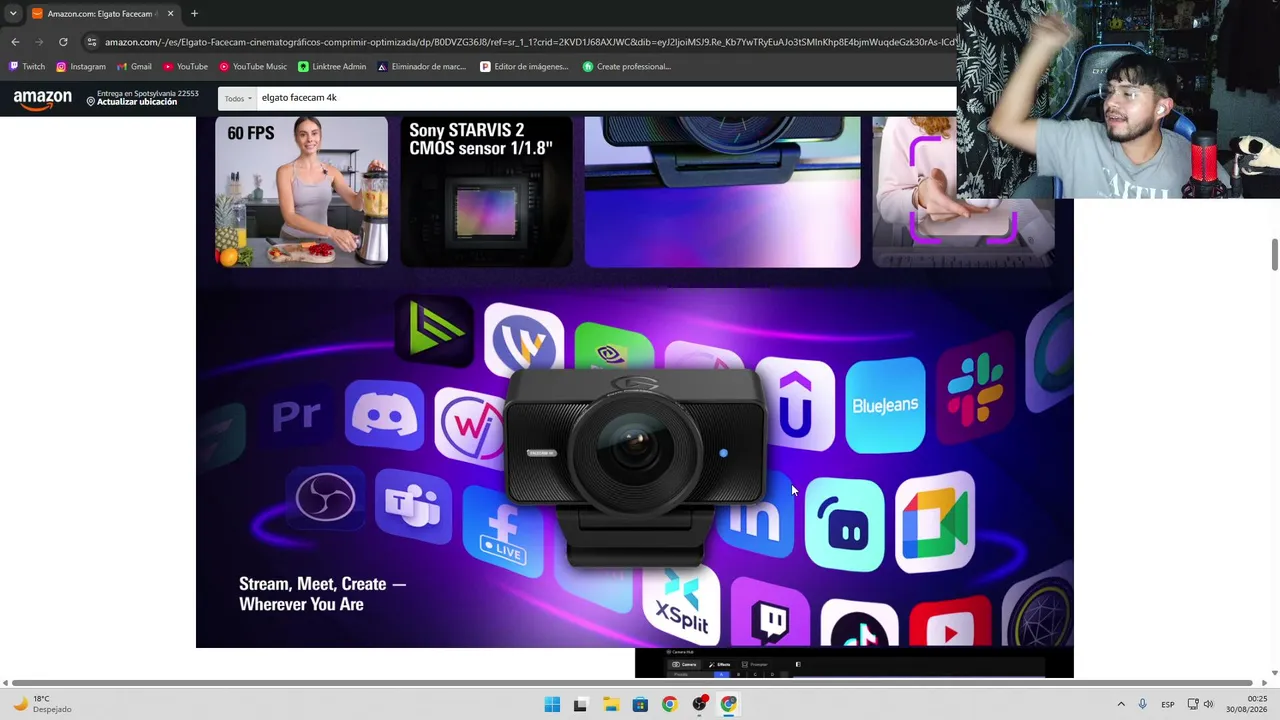
Task: Open a new browser tab
Action: pyautogui.click(x=194, y=14)
